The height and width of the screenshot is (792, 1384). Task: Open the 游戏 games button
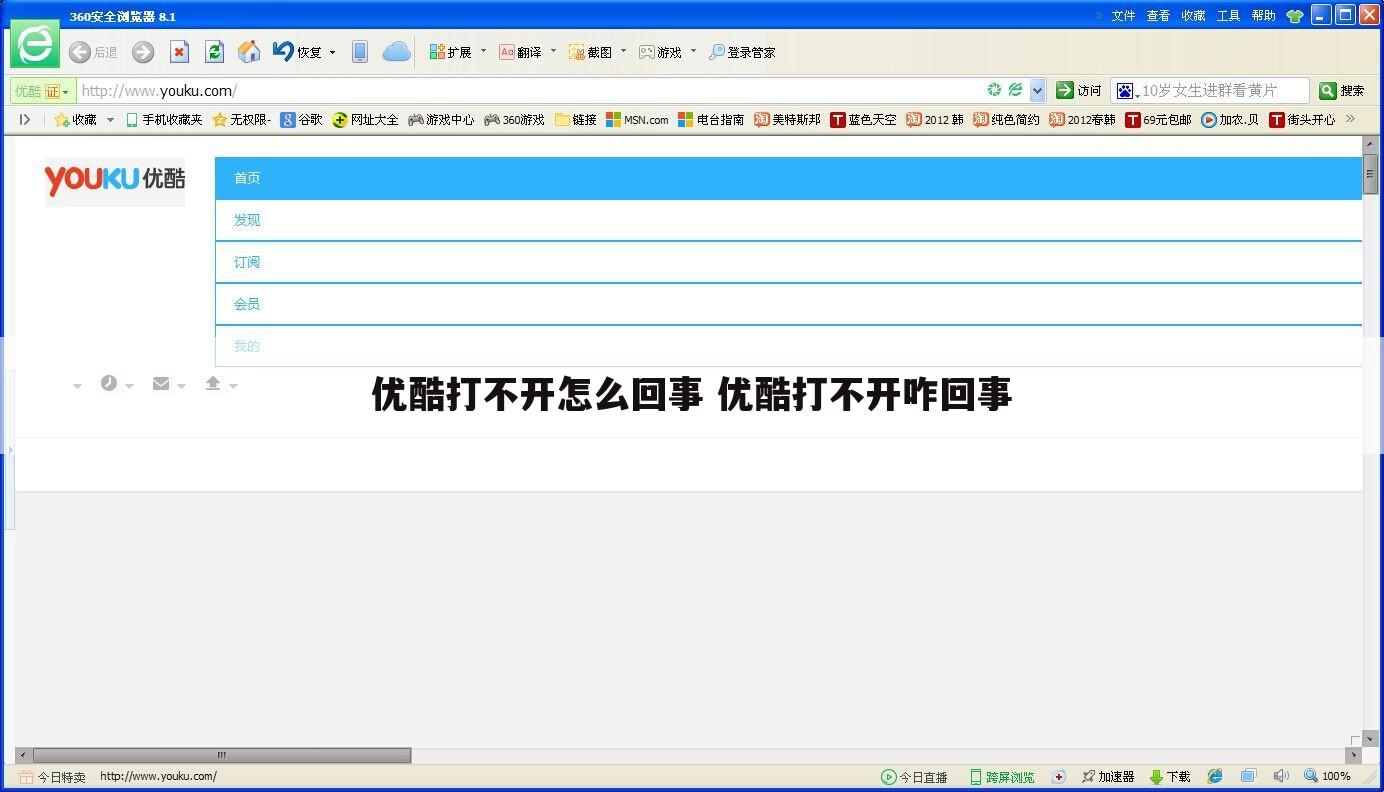tap(660, 52)
